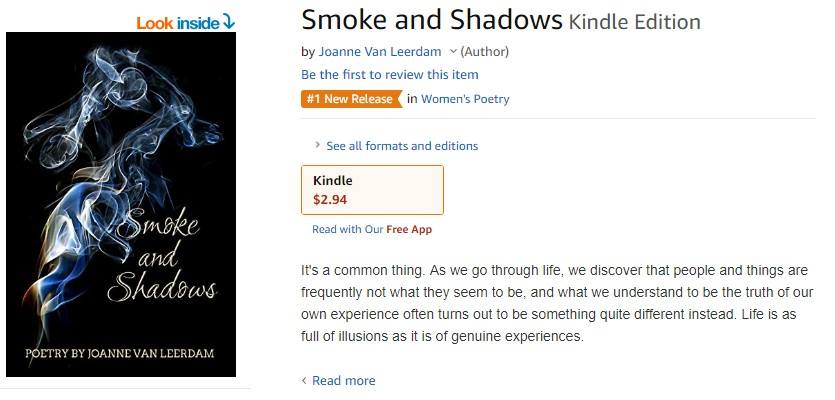The height and width of the screenshot is (400, 835).
Task: Click the Free App bold text
Action: click(409, 229)
